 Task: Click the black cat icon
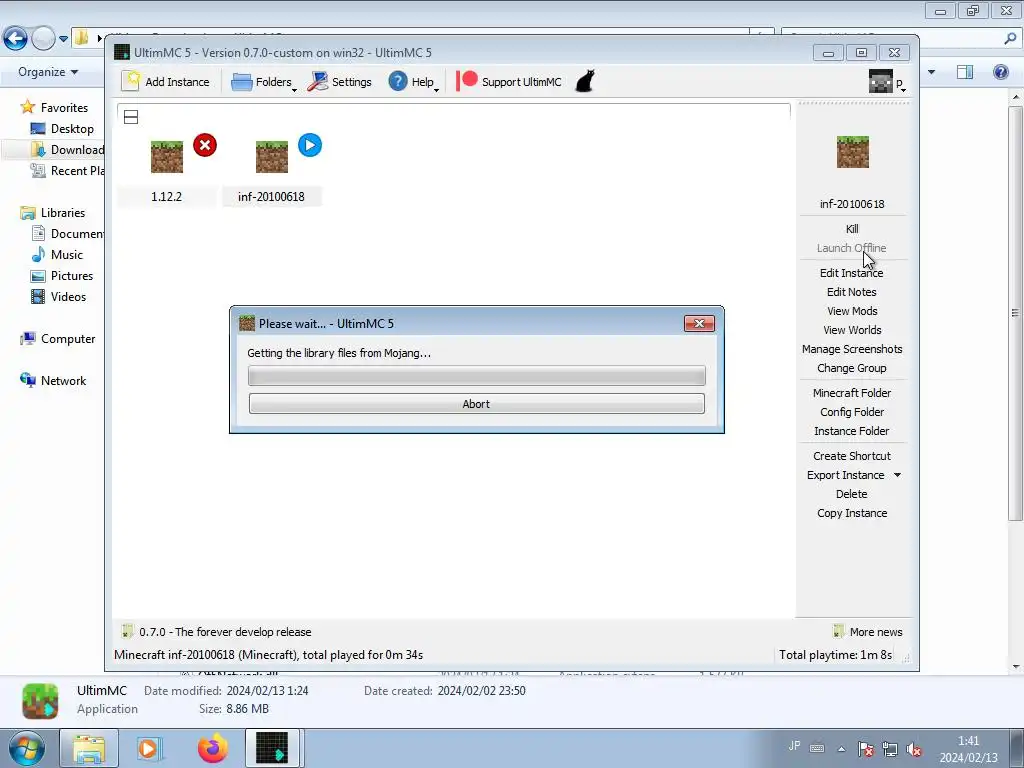[x=585, y=81]
